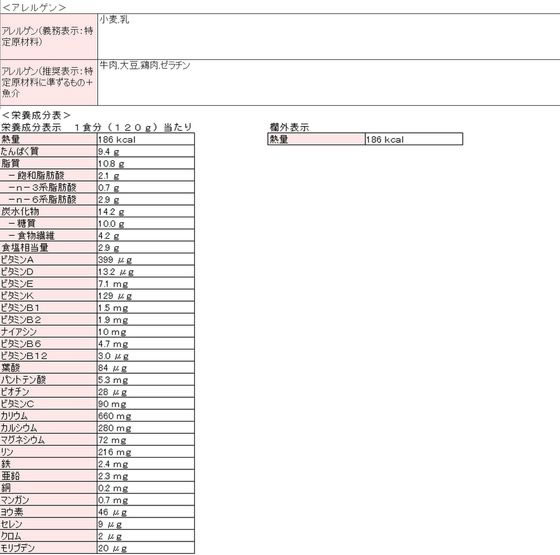Viewport: 560px width, 555px height.
Task: Click the ビタミンB12 label cell
Action: [x=49, y=356]
